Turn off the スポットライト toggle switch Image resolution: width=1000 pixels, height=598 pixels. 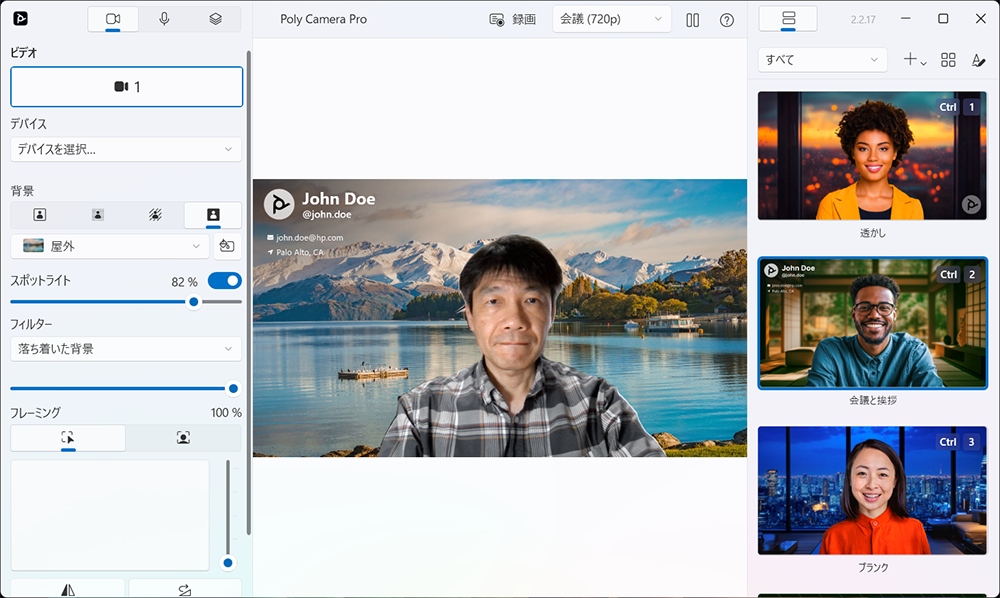(224, 281)
